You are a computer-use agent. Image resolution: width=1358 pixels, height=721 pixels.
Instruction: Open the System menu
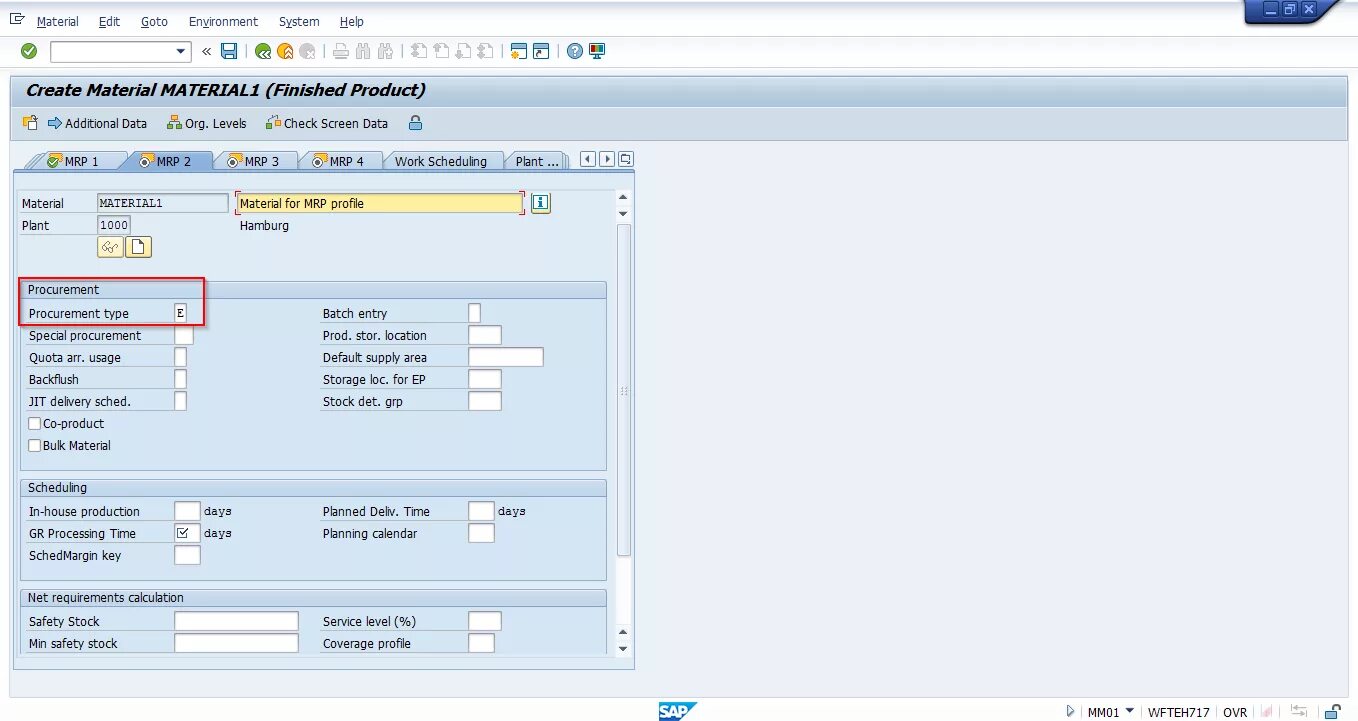coord(299,21)
